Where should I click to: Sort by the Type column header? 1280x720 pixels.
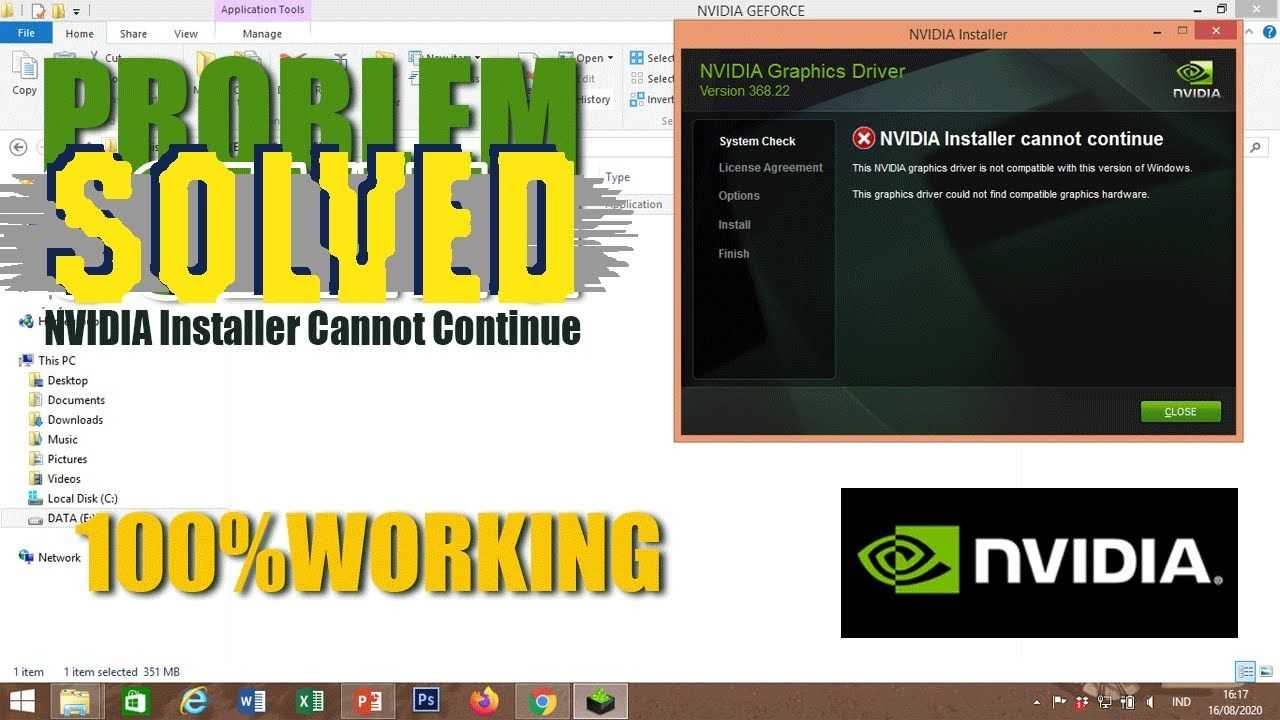(x=618, y=177)
